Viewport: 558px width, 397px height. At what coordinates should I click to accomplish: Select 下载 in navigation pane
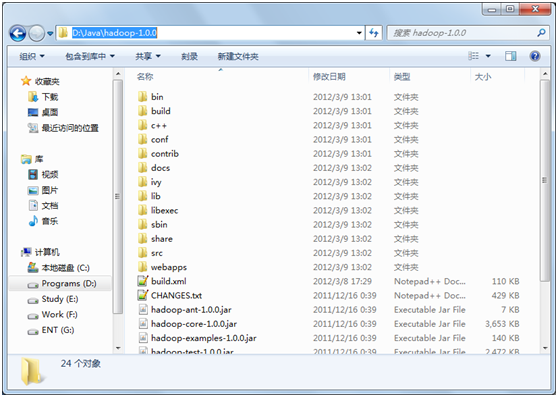(49, 97)
